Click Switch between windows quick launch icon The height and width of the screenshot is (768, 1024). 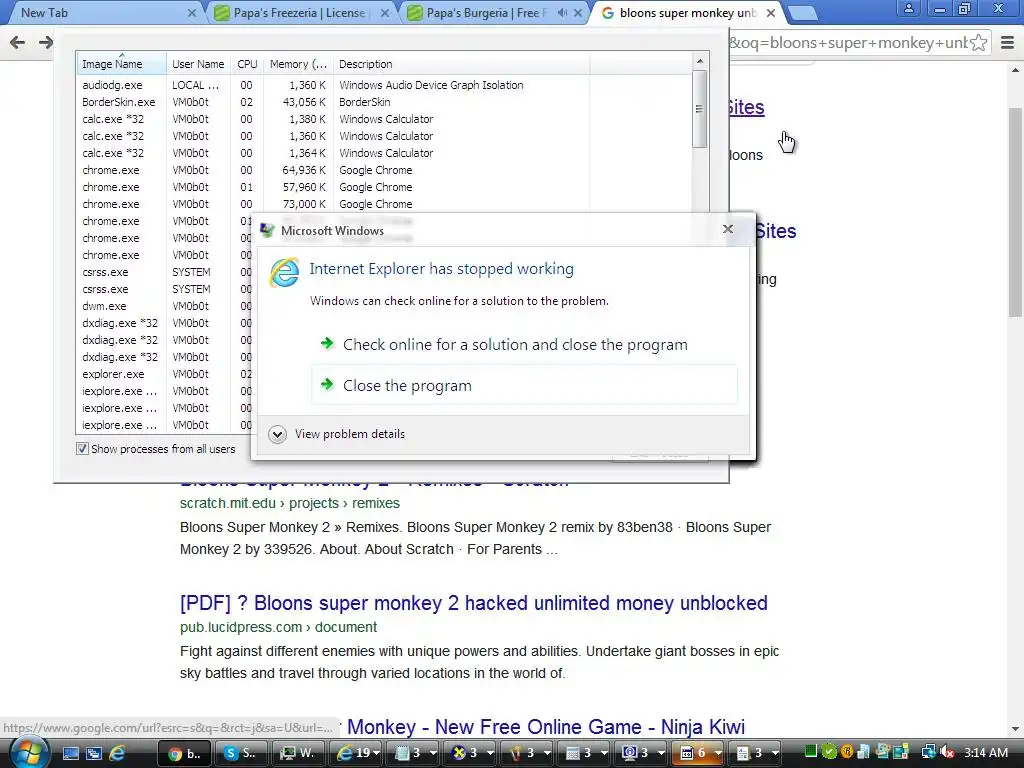94,753
